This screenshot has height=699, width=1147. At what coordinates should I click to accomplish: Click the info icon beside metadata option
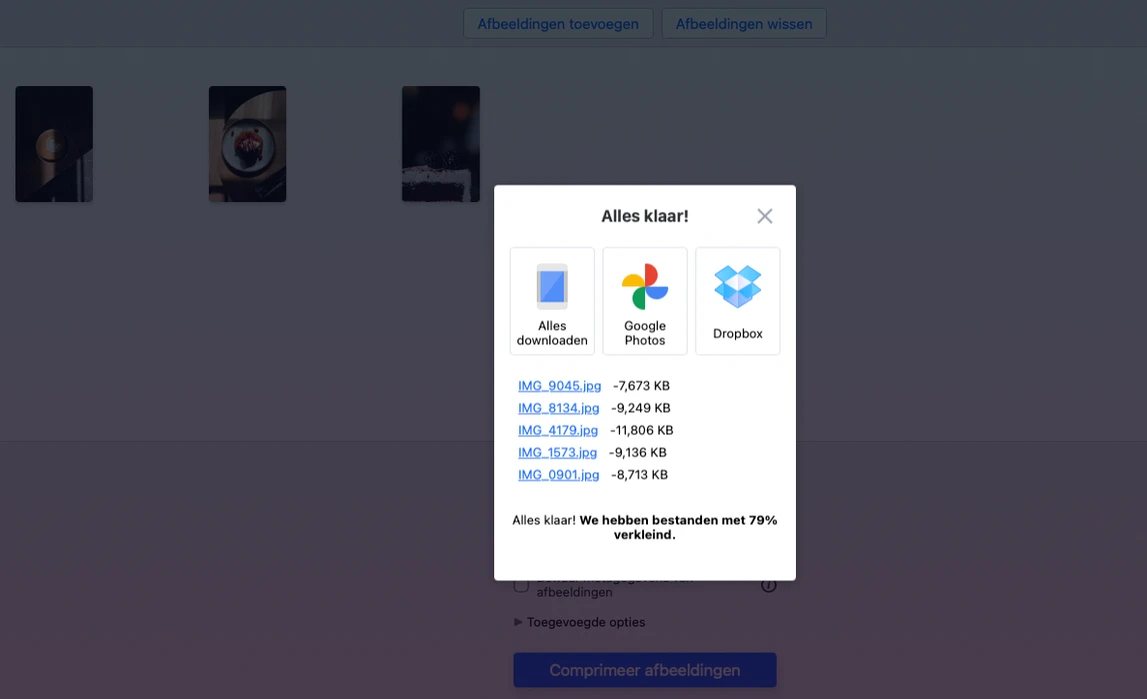point(768,585)
